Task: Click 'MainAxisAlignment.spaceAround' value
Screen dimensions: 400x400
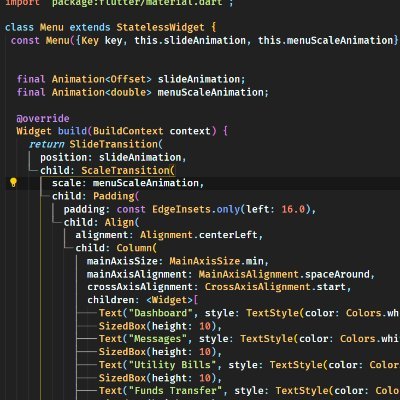Action: (284, 274)
